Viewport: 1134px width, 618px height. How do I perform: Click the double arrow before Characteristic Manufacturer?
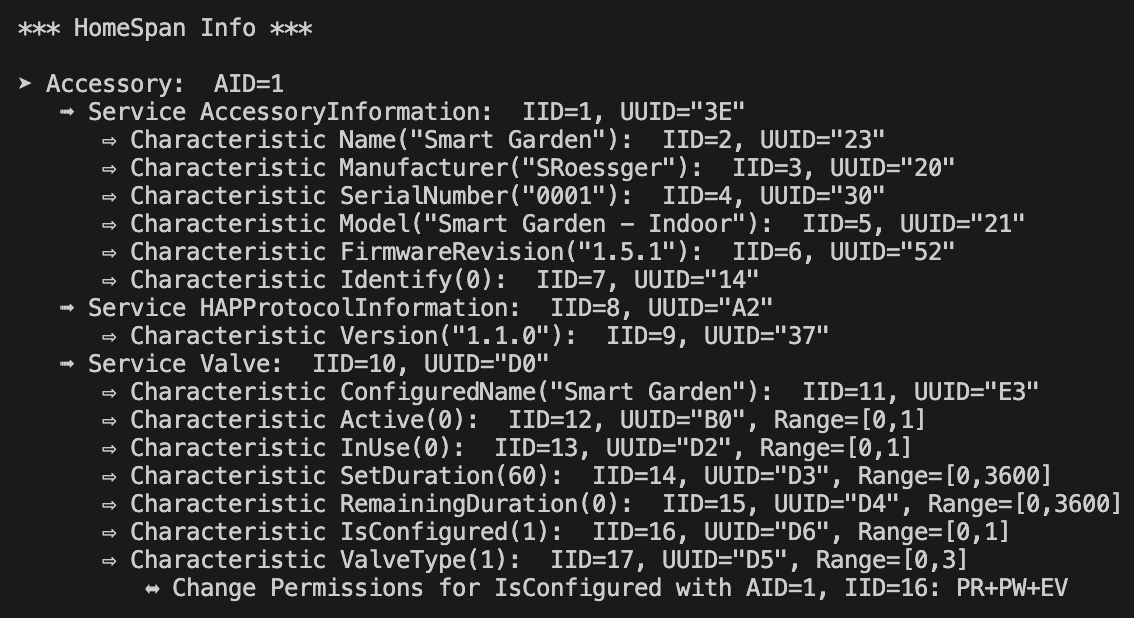coord(109,168)
